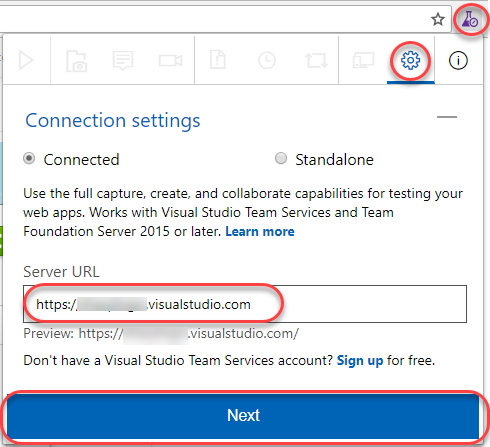490x447 pixels.
Task: Click the loop arrows toolbar icon
Action: [x=316, y=61]
